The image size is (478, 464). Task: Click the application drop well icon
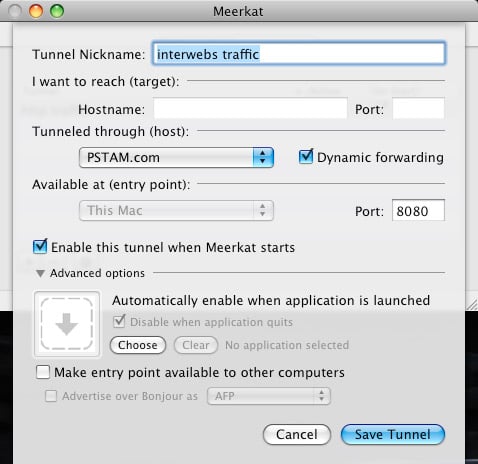tap(67, 324)
